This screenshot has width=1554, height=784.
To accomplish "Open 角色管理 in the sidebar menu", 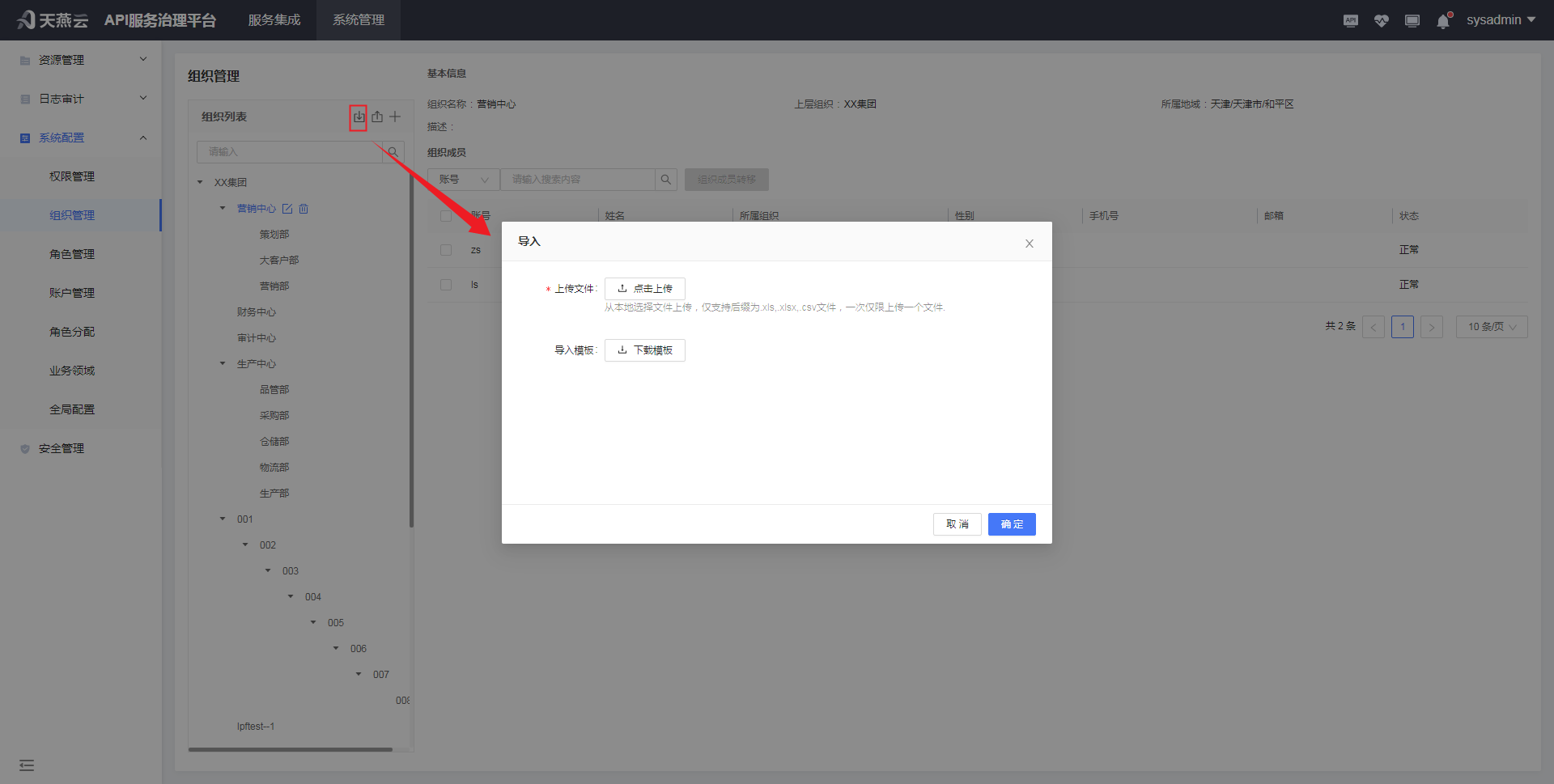I will [x=72, y=254].
